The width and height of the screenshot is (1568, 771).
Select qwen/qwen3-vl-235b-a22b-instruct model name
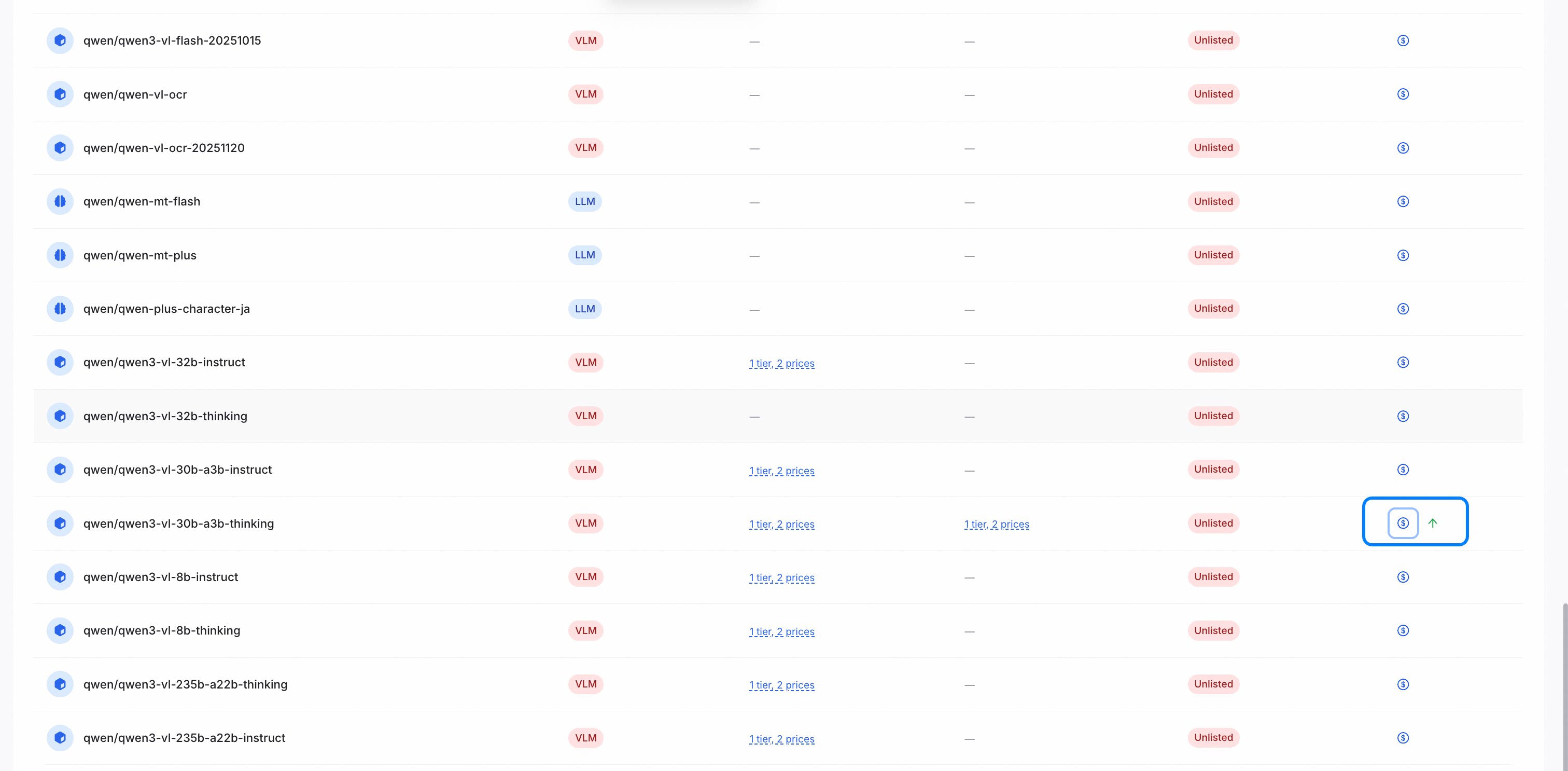click(x=184, y=737)
